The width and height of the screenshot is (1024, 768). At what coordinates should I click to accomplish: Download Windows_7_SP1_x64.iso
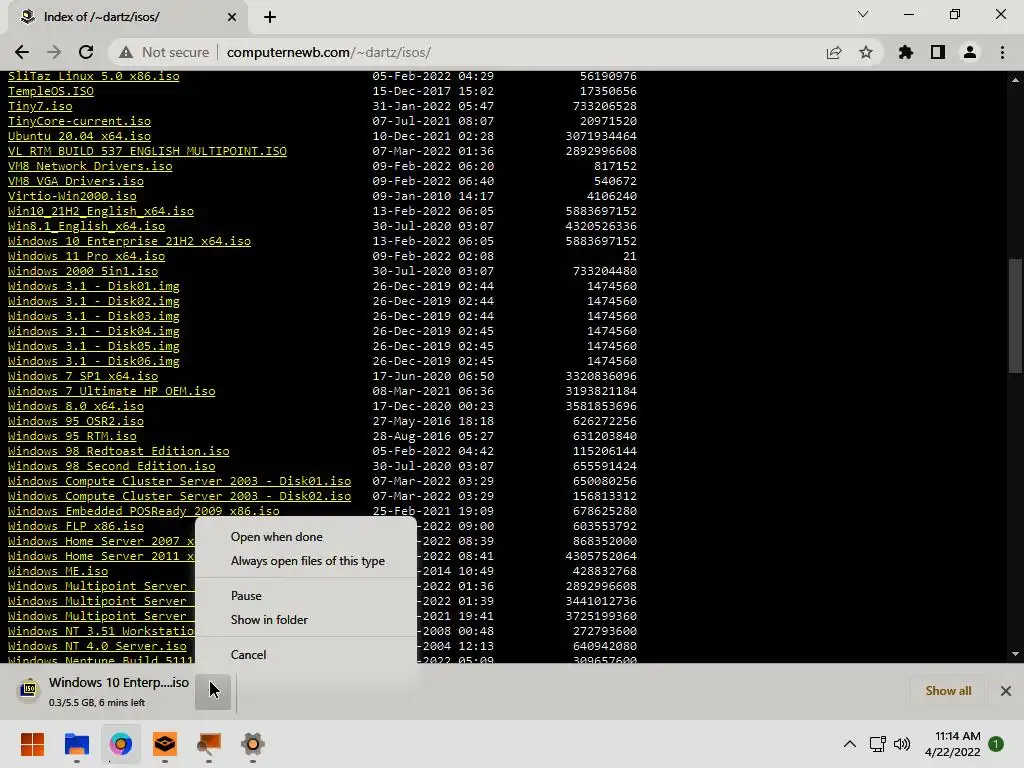83,377
